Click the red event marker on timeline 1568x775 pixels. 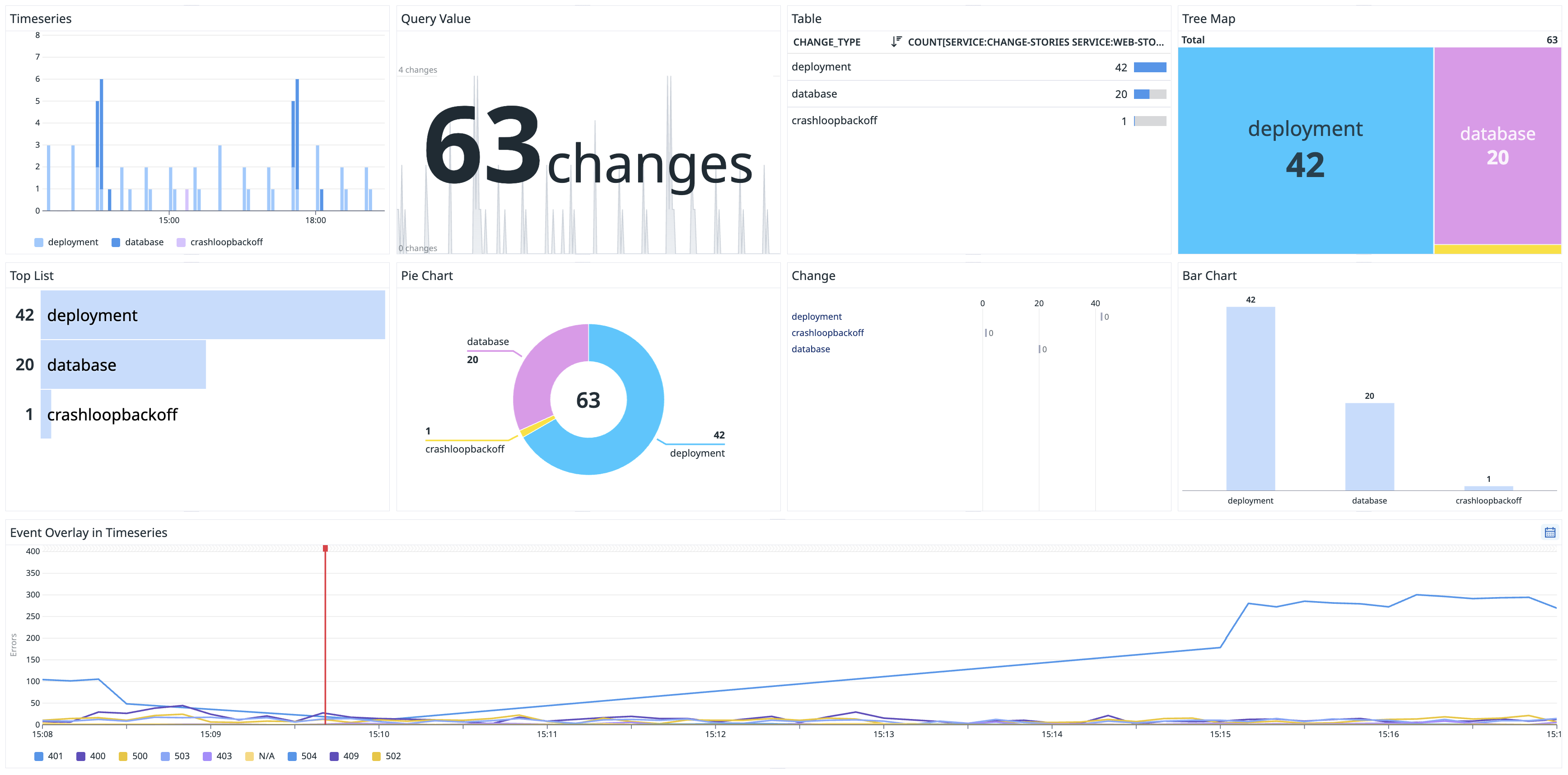coord(325,549)
